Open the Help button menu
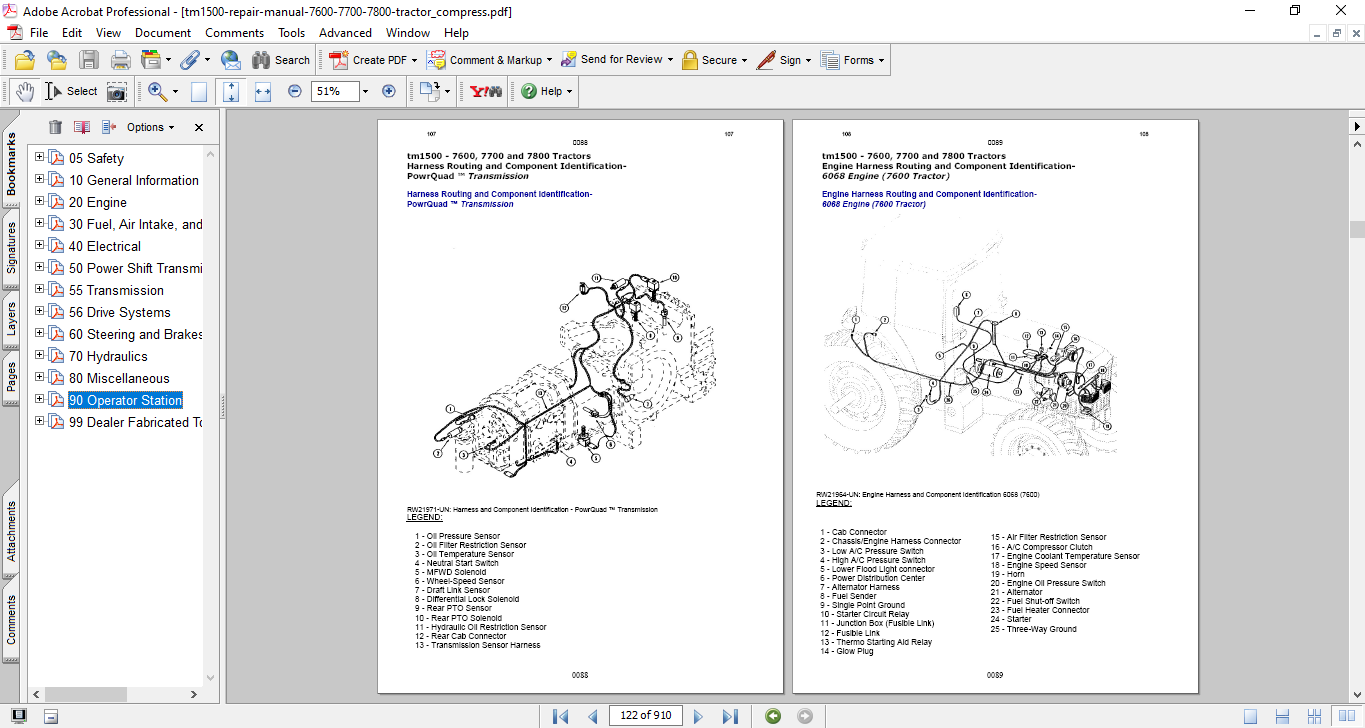1365x728 pixels. click(544, 91)
